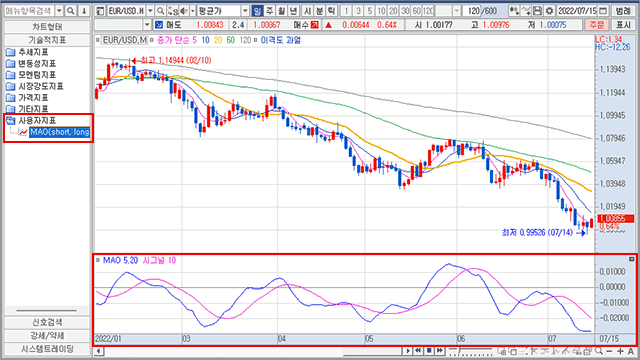640x360 pixels.
Task: Expand the 기타지표 other indicators folder
Action: 27,109
